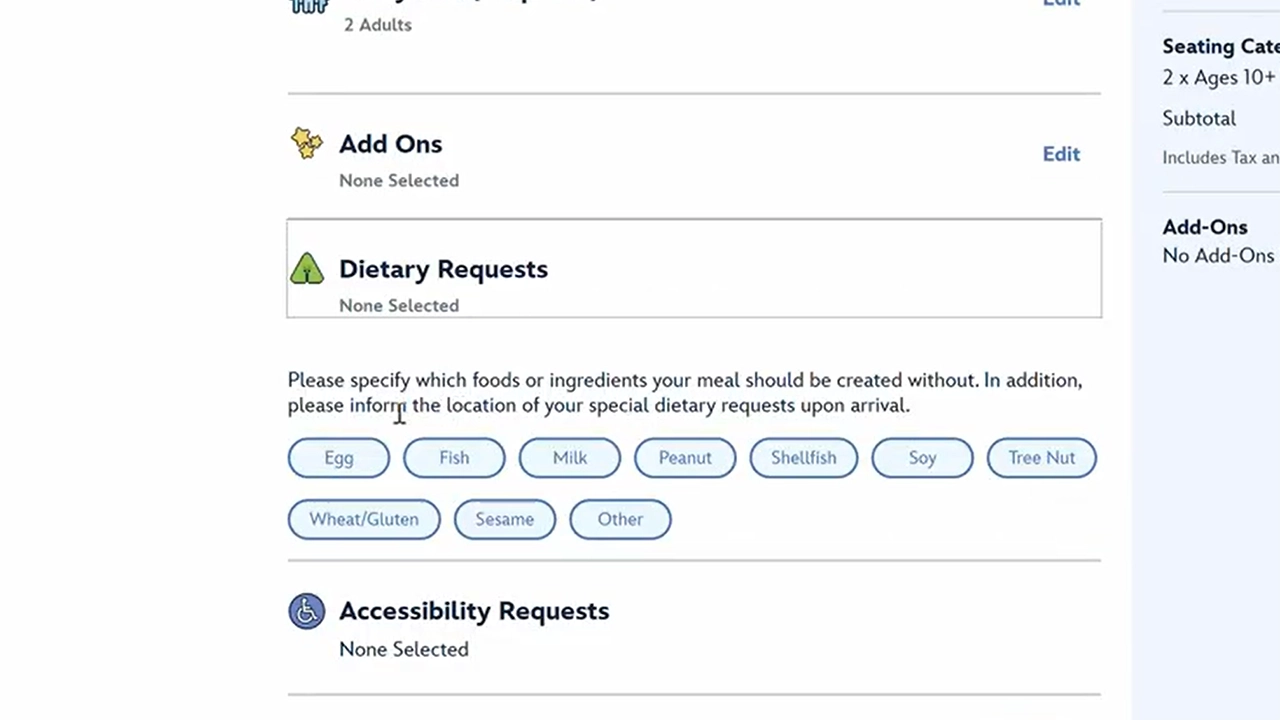Image resolution: width=1280 pixels, height=720 pixels.
Task: Toggle the Fish dietary option
Action: [x=454, y=458]
